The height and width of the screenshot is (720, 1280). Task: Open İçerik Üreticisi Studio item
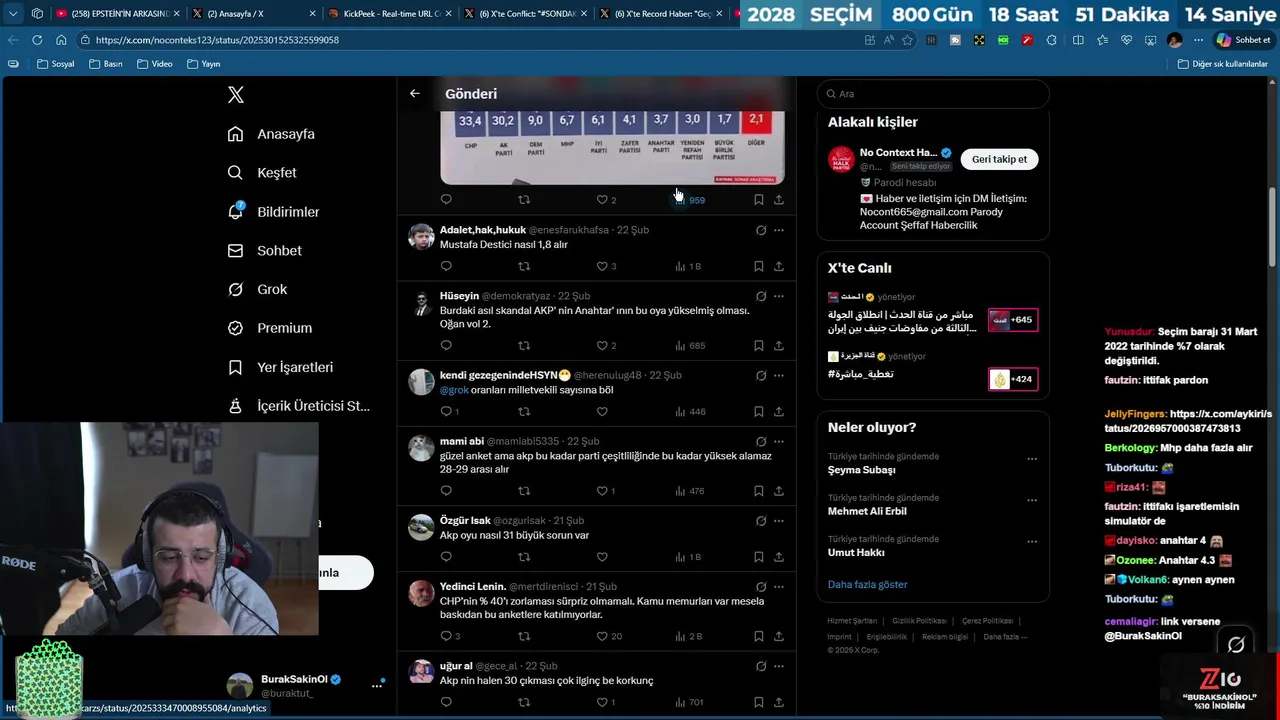tap(298, 406)
